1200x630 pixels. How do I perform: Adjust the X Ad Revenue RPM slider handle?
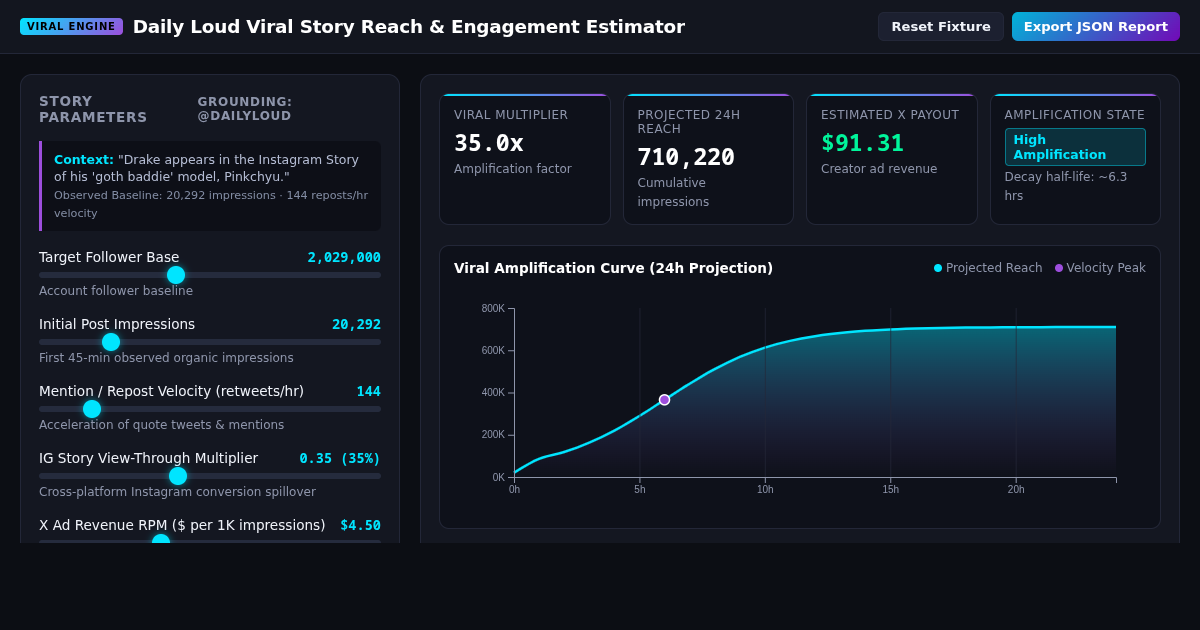click(x=161, y=541)
